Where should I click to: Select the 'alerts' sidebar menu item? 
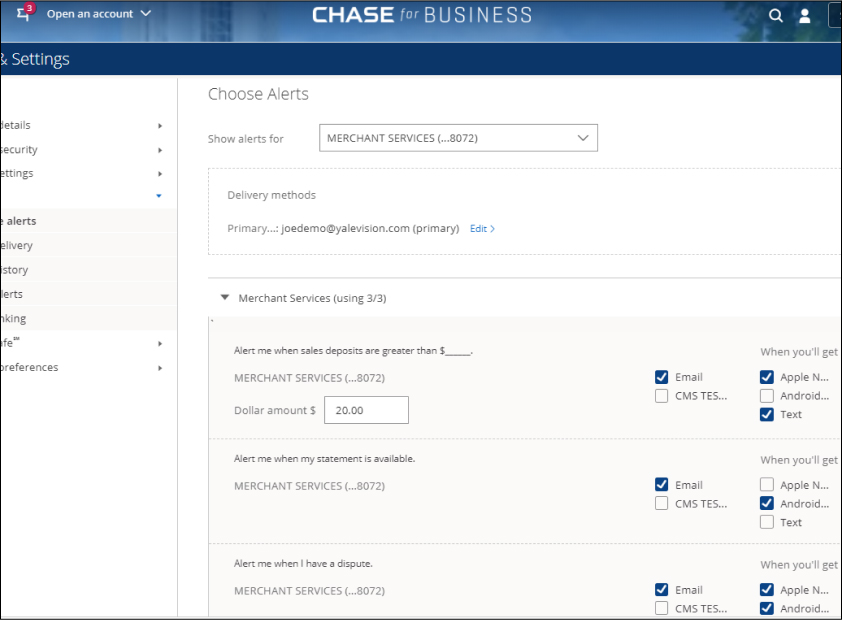(88, 221)
